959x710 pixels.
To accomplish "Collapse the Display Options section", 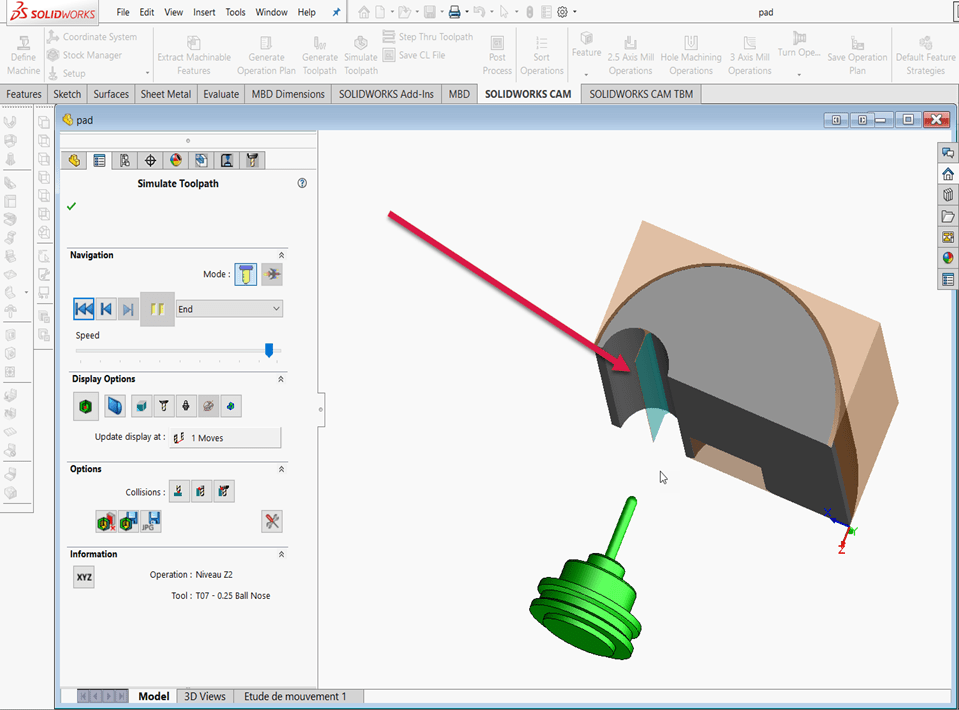I will point(281,379).
